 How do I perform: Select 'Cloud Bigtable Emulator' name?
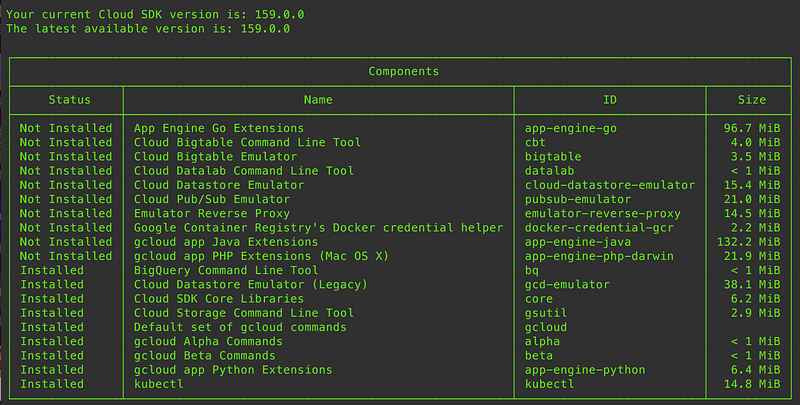pos(215,157)
